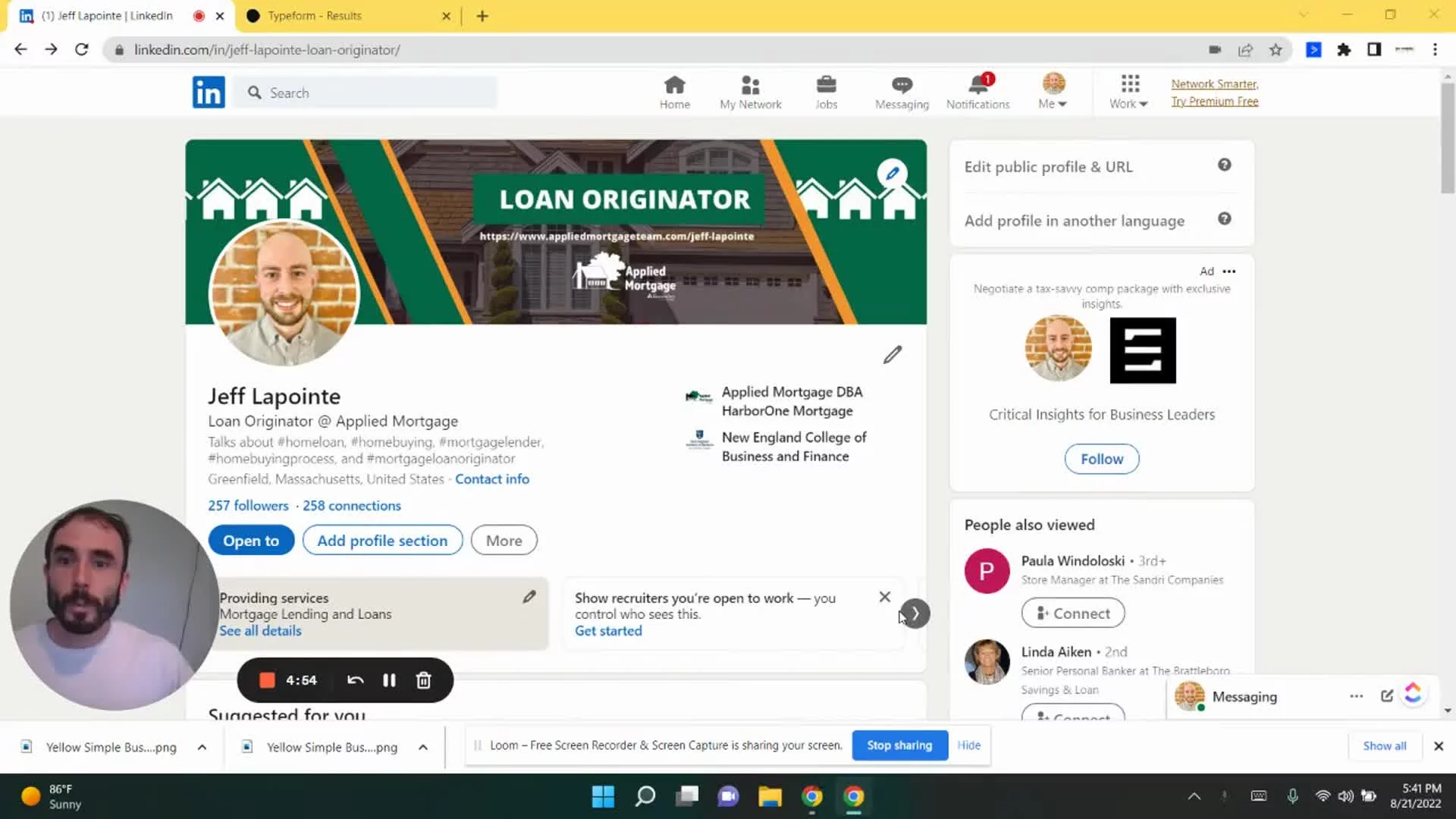
Task: Hide the screen sharing bar
Action: click(x=968, y=745)
